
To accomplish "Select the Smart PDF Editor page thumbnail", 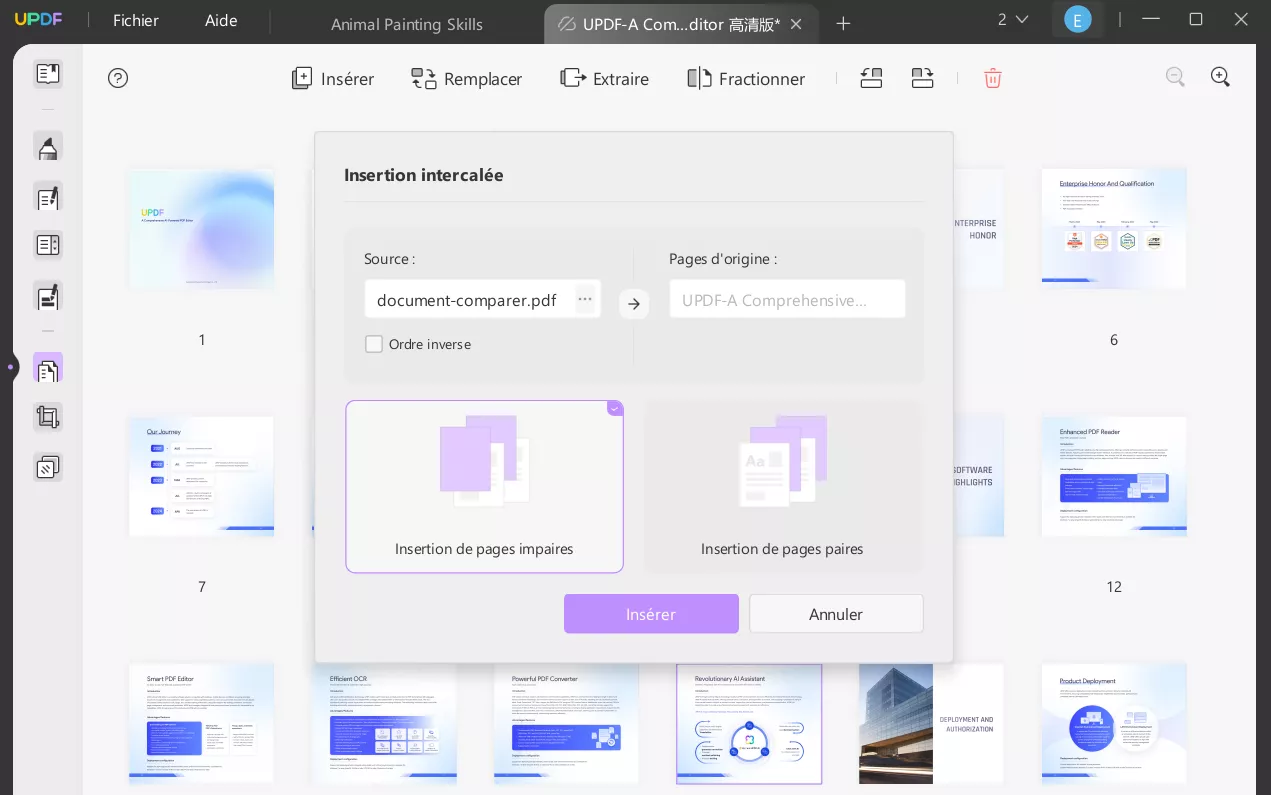I will pyautogui.click(x=201, y=724).
